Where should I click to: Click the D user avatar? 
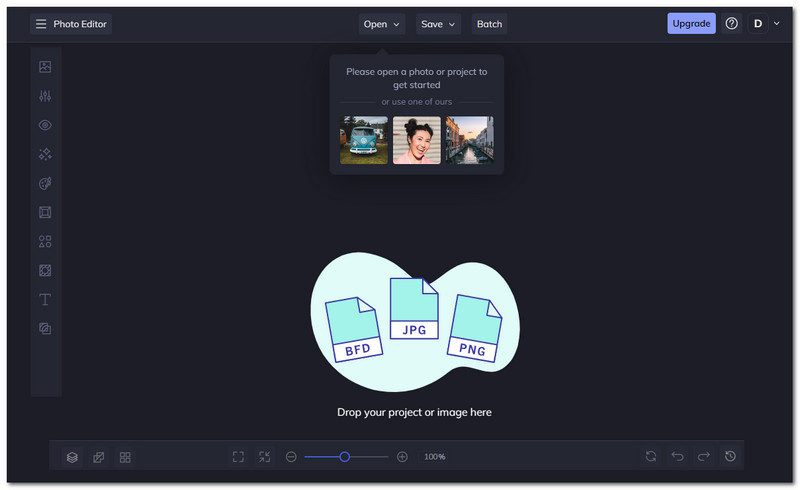click(758, 23)
